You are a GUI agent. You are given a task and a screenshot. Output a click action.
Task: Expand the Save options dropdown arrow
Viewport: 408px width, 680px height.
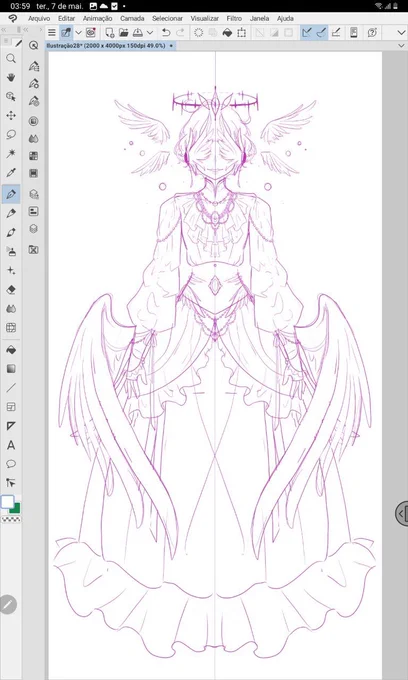pyautogui.click(x=150, y=32)
